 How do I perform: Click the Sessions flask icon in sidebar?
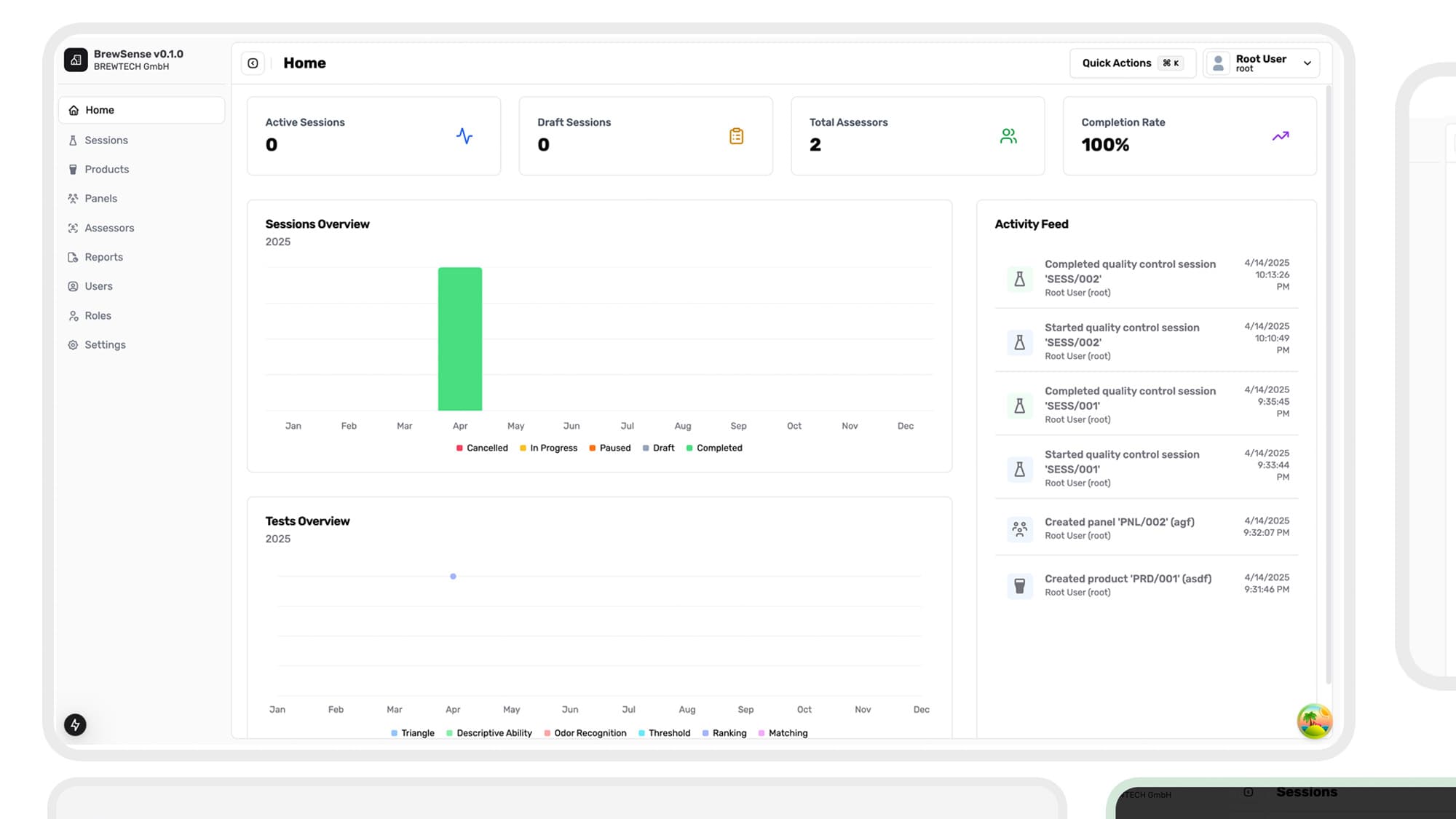73,140
